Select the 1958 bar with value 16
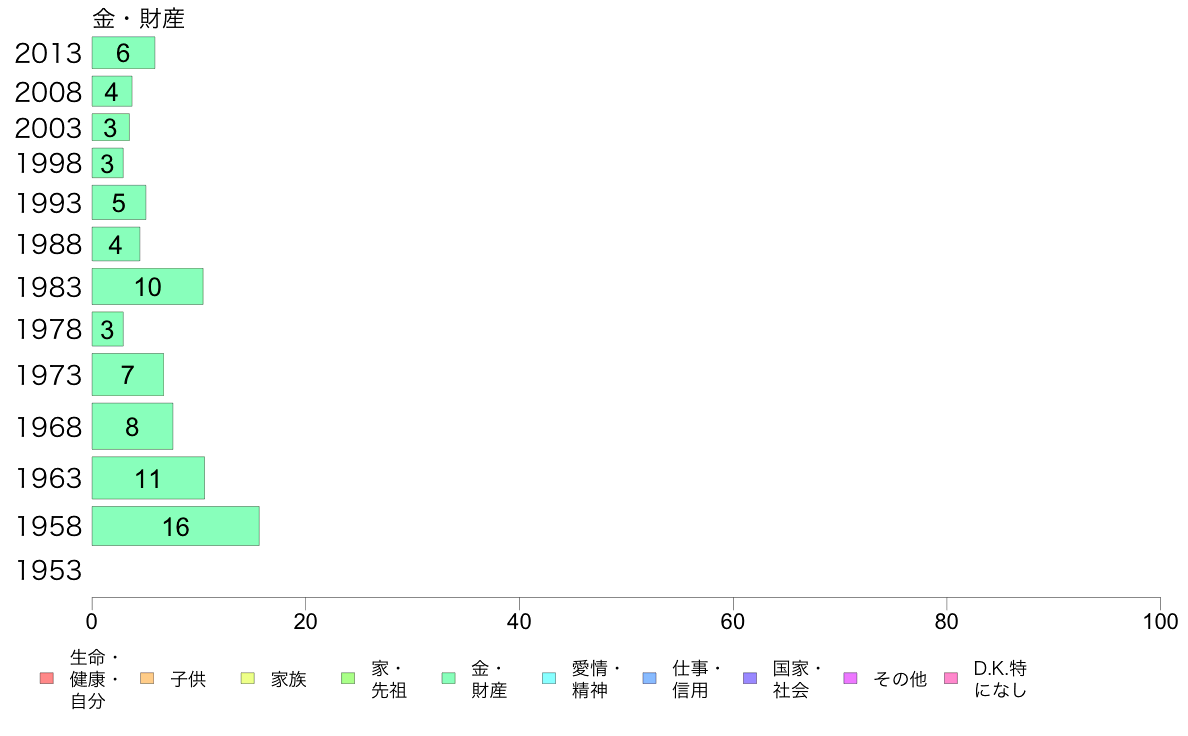Viewport: 1188px width, 736px height. click(x=176, y=526)
